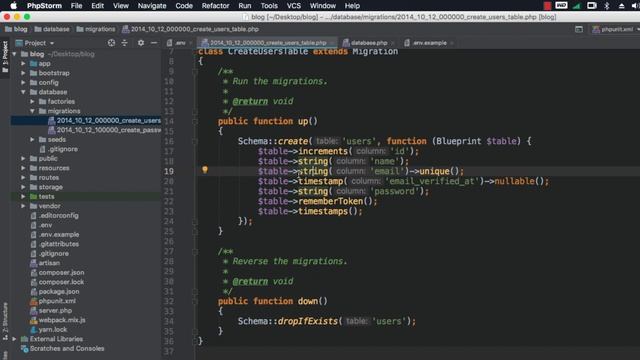640x360 pixels.
Task: Click the 'unique' method call on line 19
Action: (x=434, y=171)
